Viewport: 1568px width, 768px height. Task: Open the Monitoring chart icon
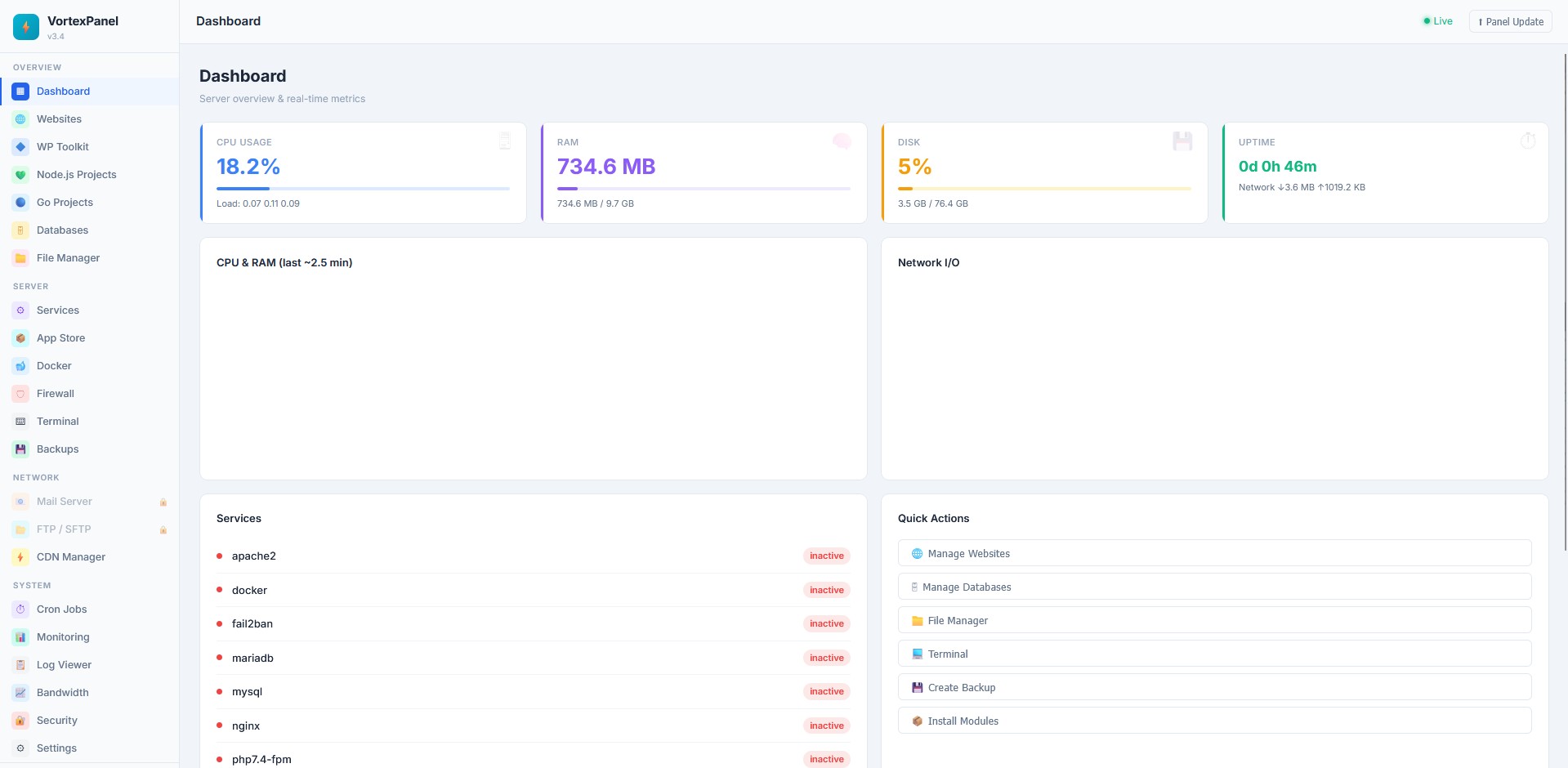click(x=21, y=637)
